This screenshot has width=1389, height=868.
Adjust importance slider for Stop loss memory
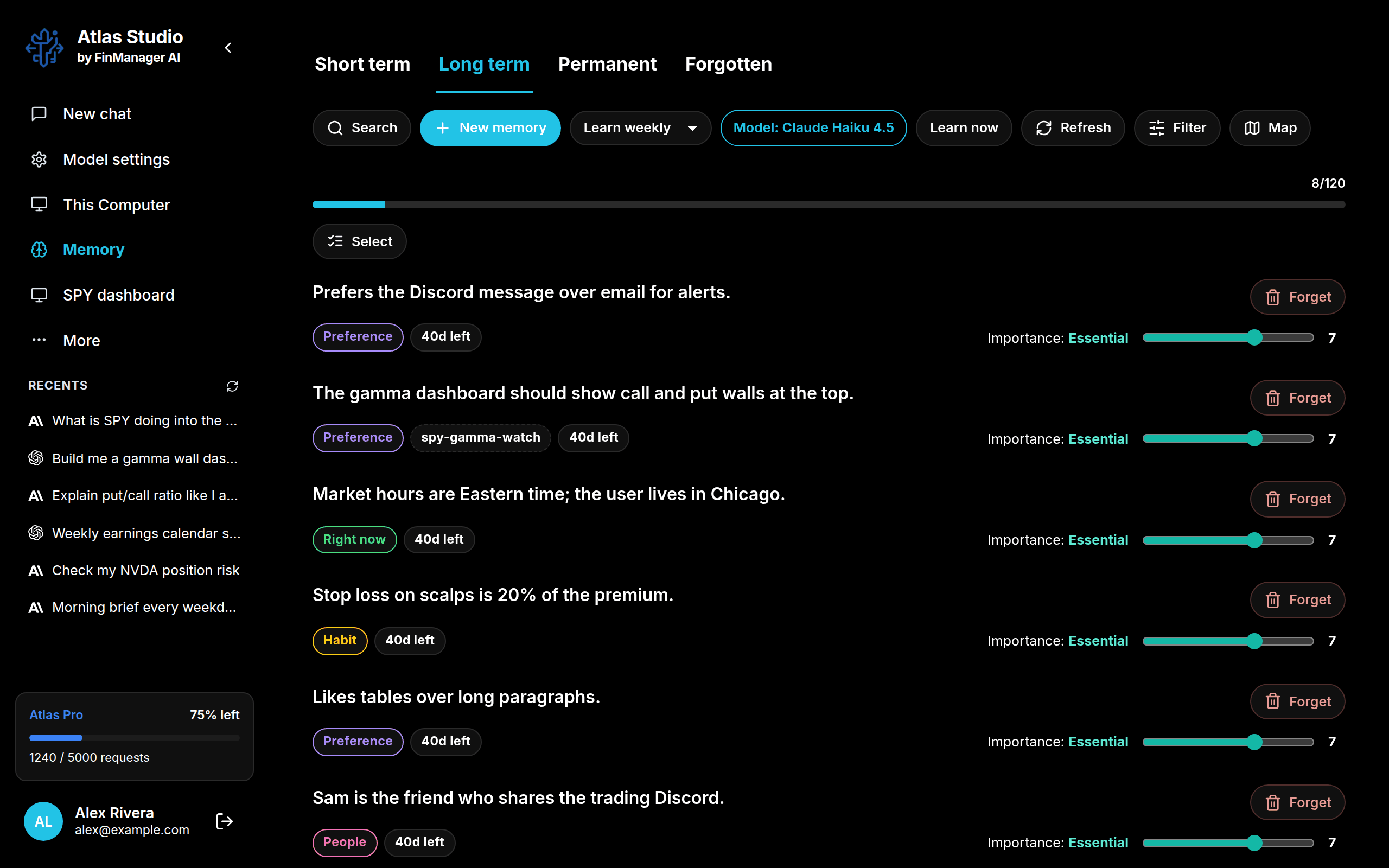[x=1228, y=641]
